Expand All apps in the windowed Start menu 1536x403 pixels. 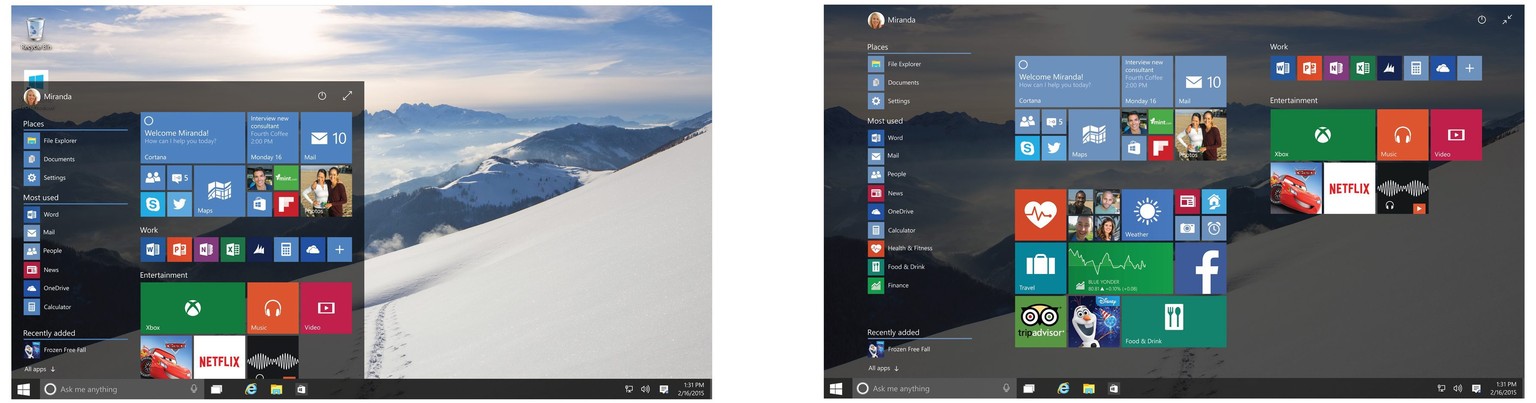39,369
